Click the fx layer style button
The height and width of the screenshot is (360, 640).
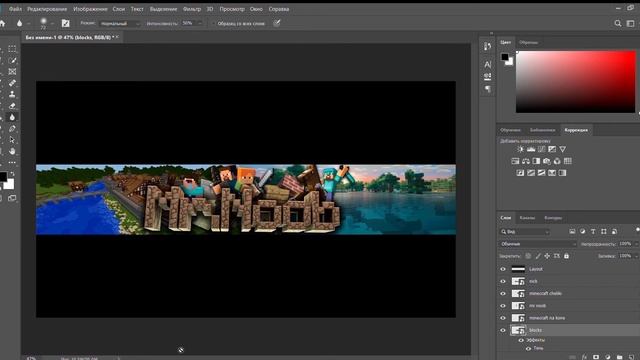click(x=584, y=357)
